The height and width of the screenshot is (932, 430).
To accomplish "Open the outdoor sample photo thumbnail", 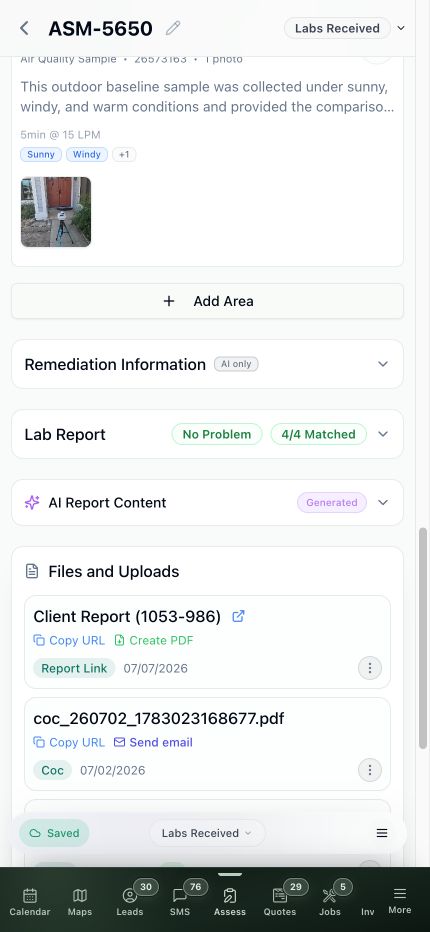I will 56,212.
